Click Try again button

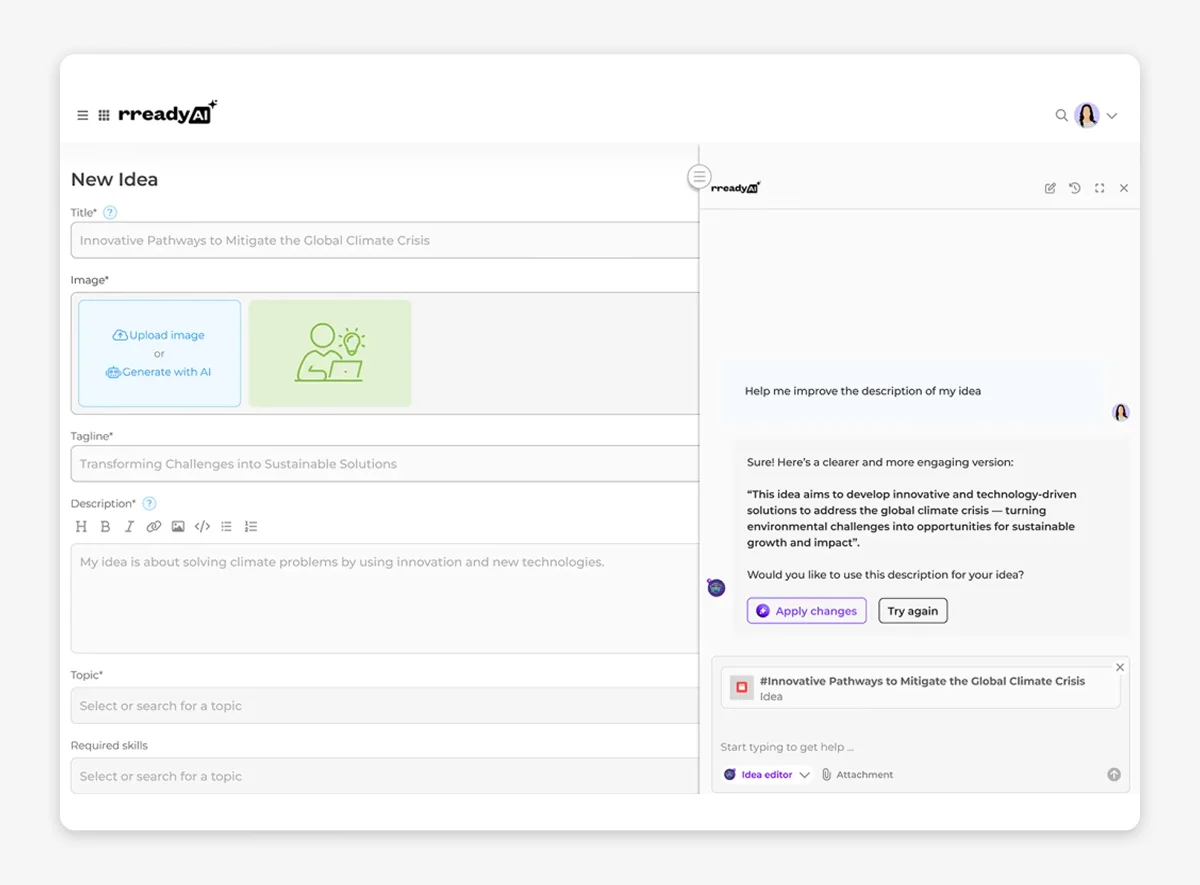(913, 611)
